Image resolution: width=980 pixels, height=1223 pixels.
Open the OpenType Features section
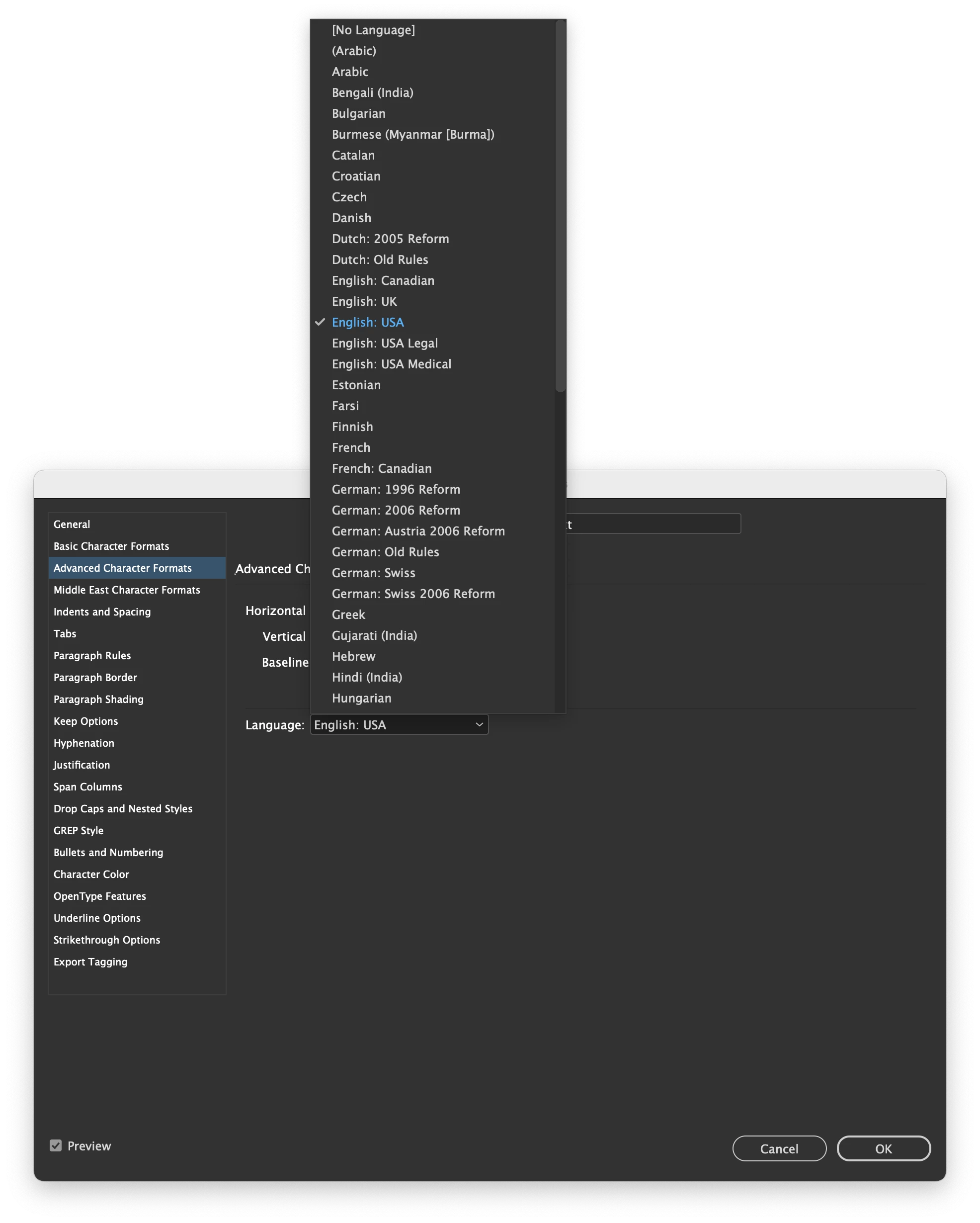[x=100, y=896]
